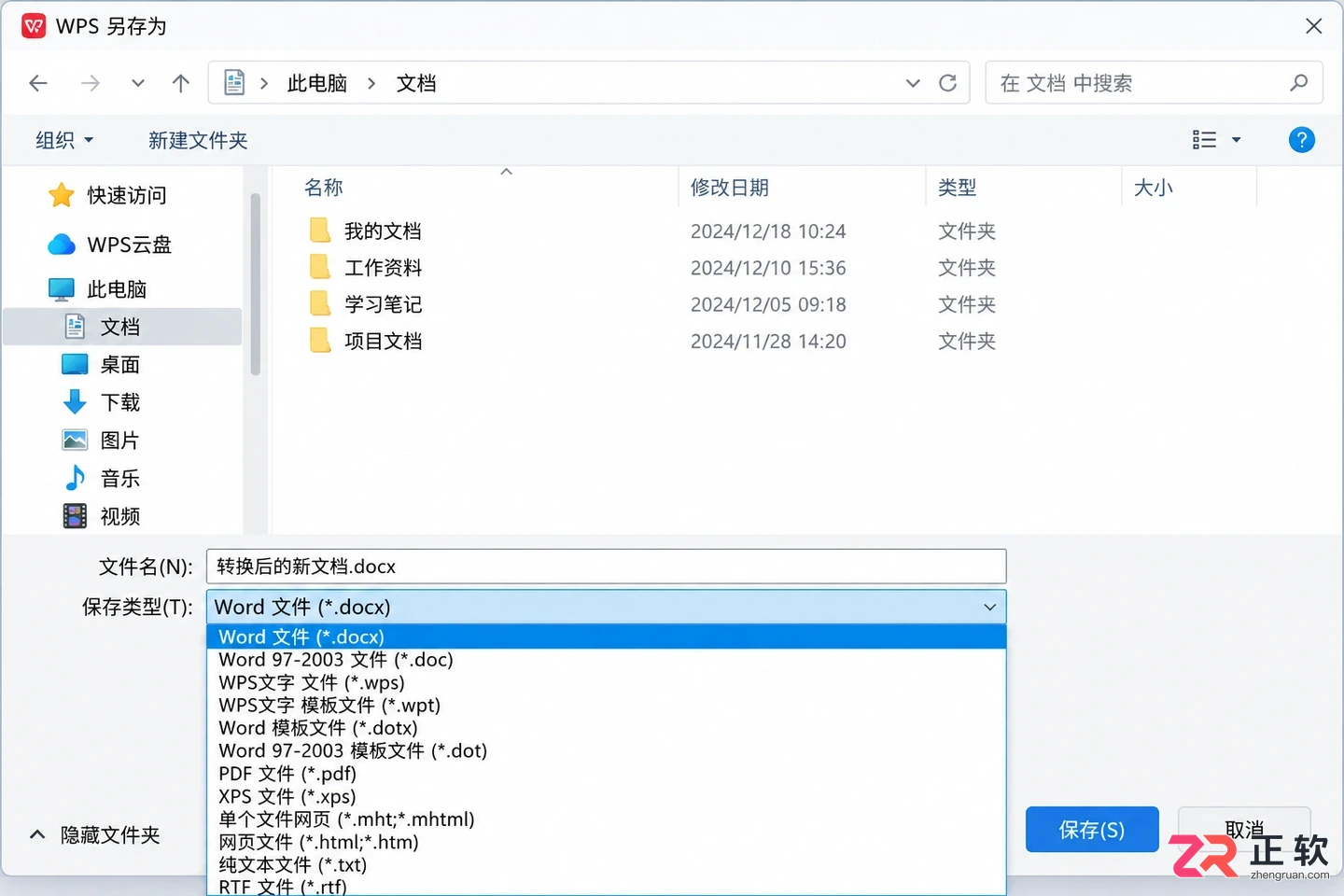Open 音乐 in the sidebar
The height and width of the screenshot is (896, 1344).
101,479
